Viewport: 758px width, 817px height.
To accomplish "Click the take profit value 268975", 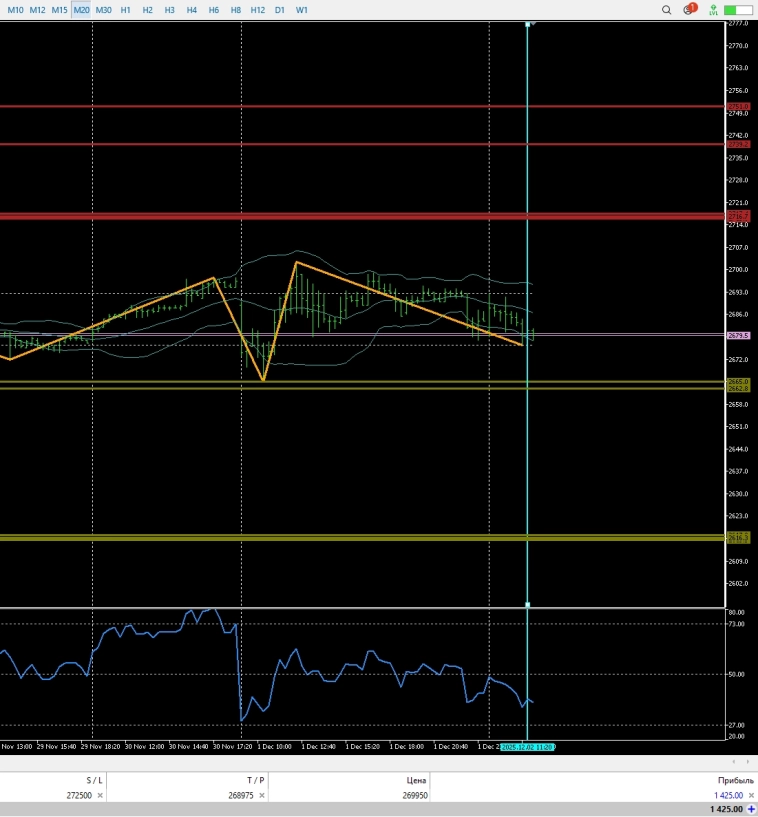I will [x=241, y=796].
